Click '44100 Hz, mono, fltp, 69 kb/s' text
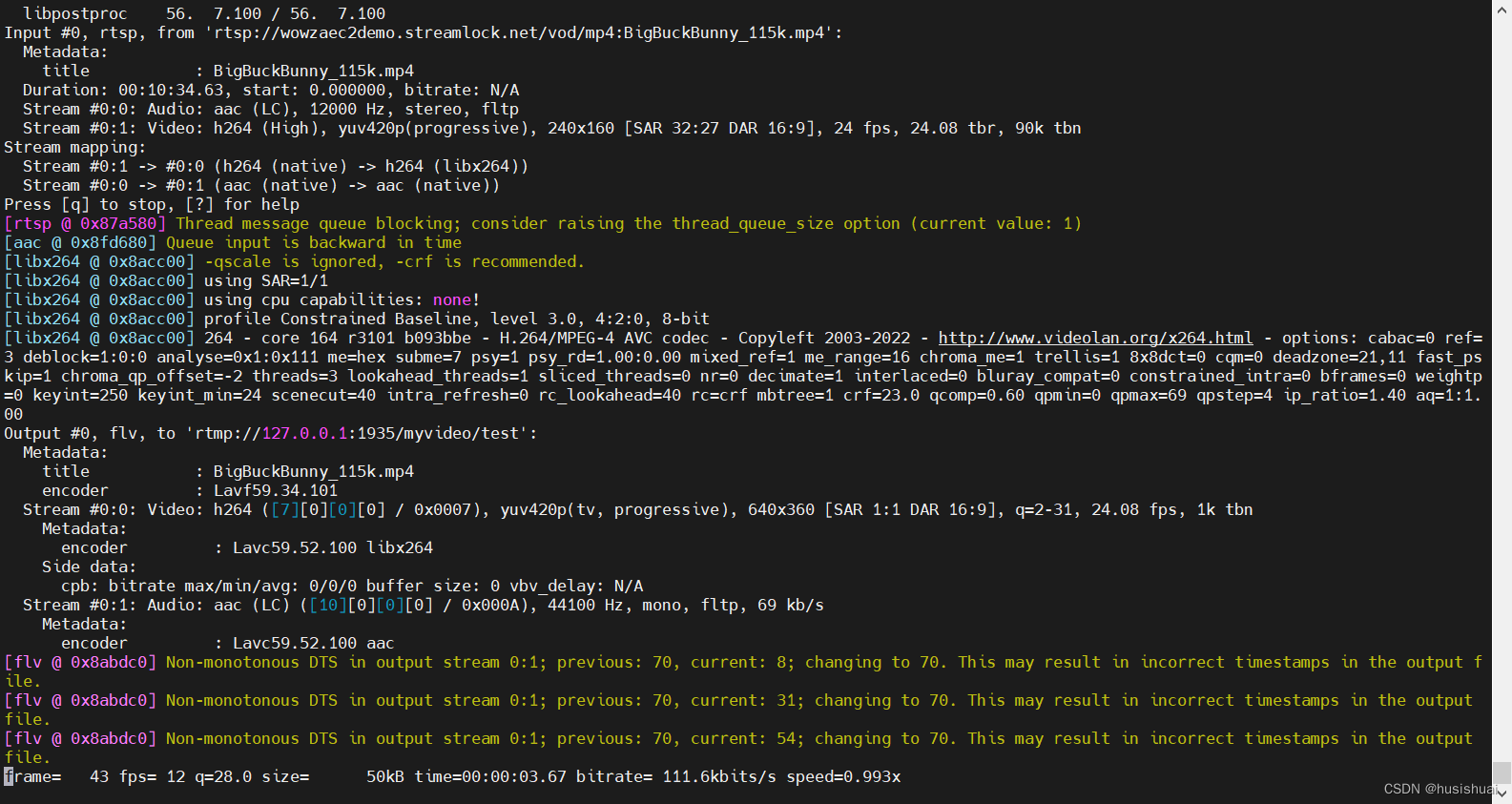Image resolution: width=1512 pixels, height=804 pixels. 686,605
